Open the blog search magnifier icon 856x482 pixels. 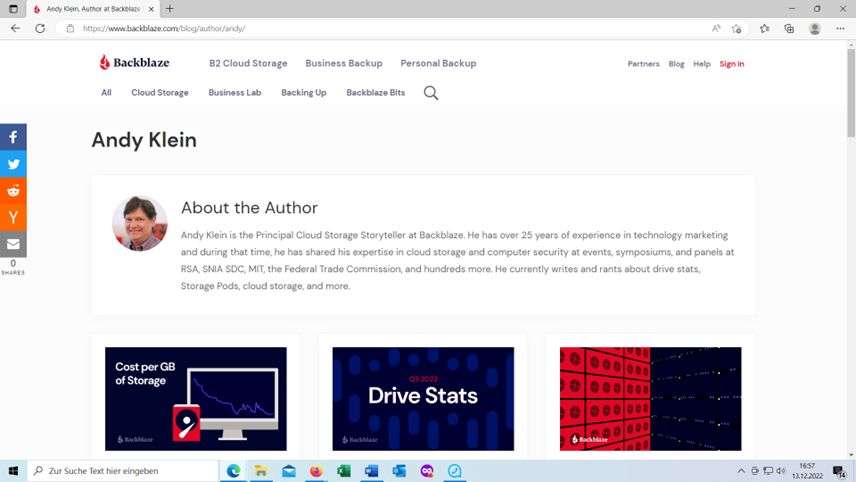pyautogui.click(x=431, y=93)
